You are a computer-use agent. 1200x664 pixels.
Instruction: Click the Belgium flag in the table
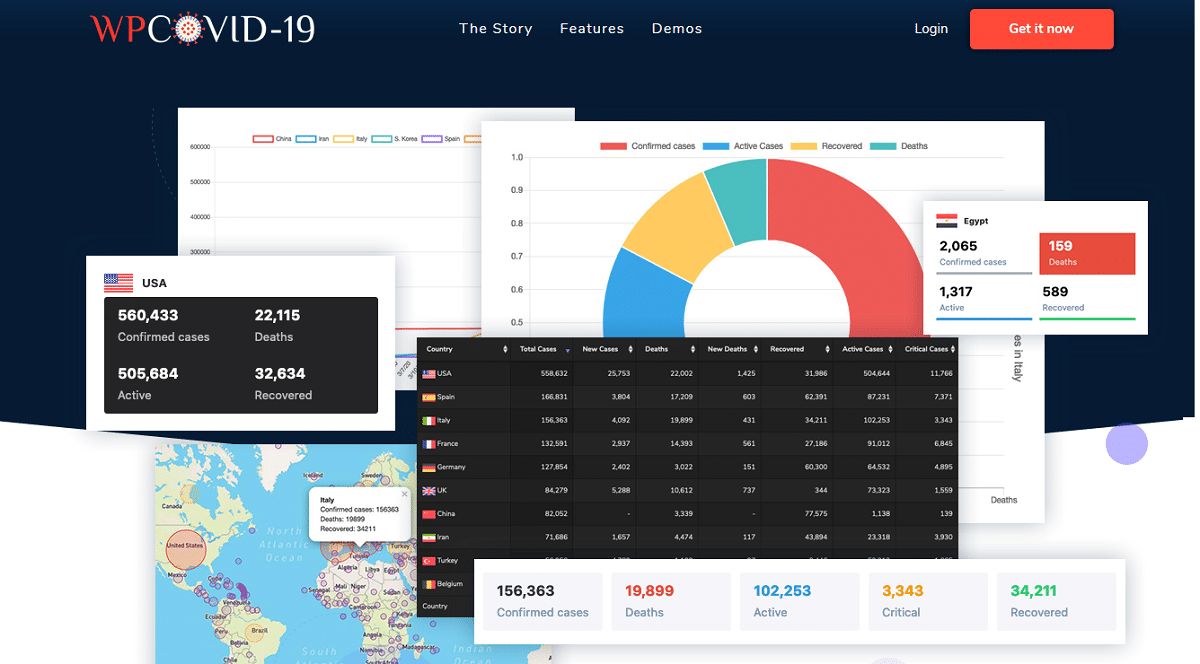tap(429, 584)
